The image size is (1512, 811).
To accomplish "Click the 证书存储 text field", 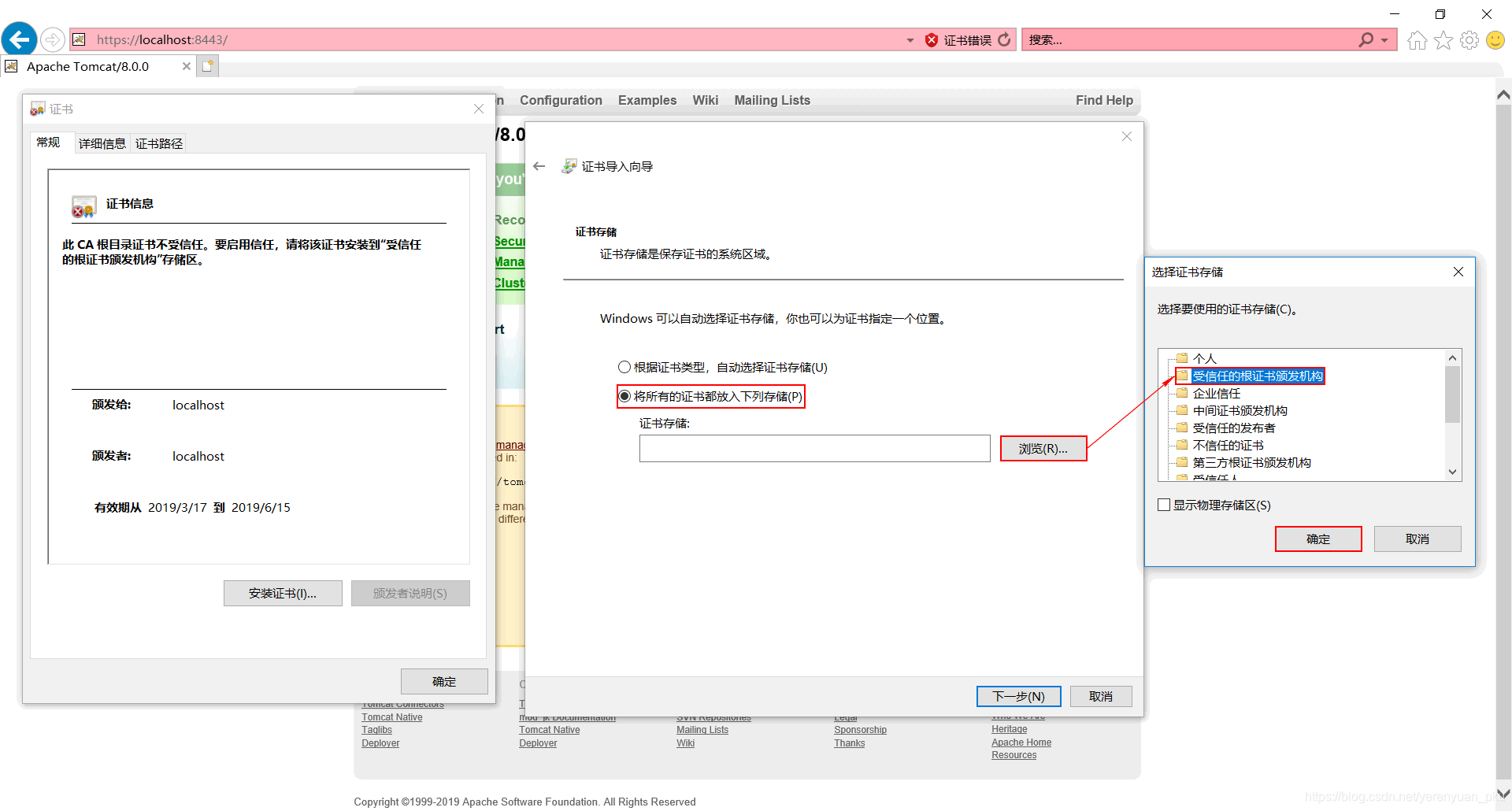I will point(815,448).
